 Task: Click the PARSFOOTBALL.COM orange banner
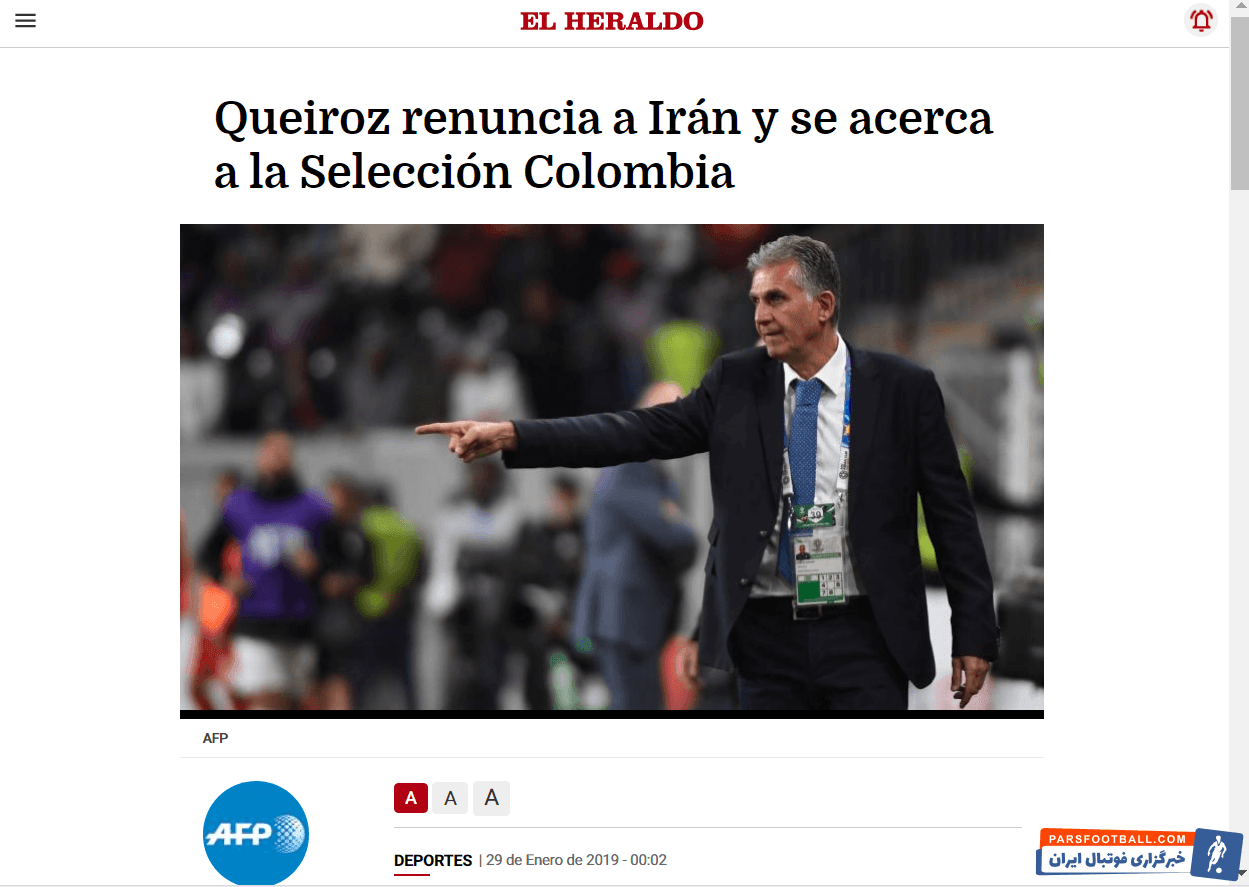coord(1116,838)
